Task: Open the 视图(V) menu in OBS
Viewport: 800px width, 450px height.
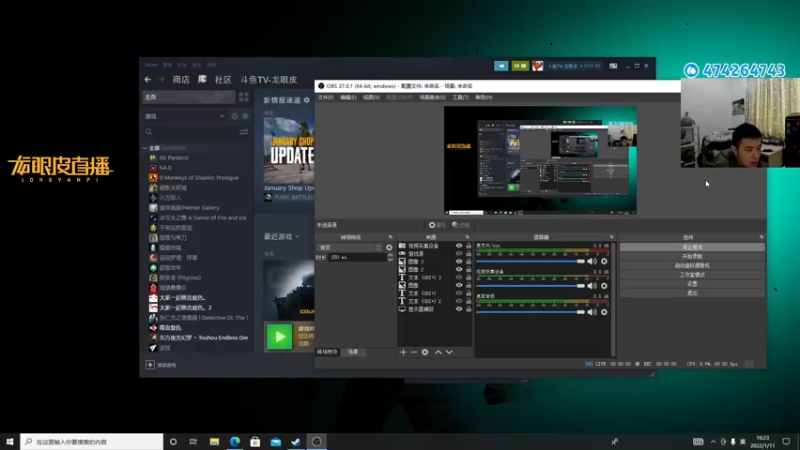Action: point(371,97)
